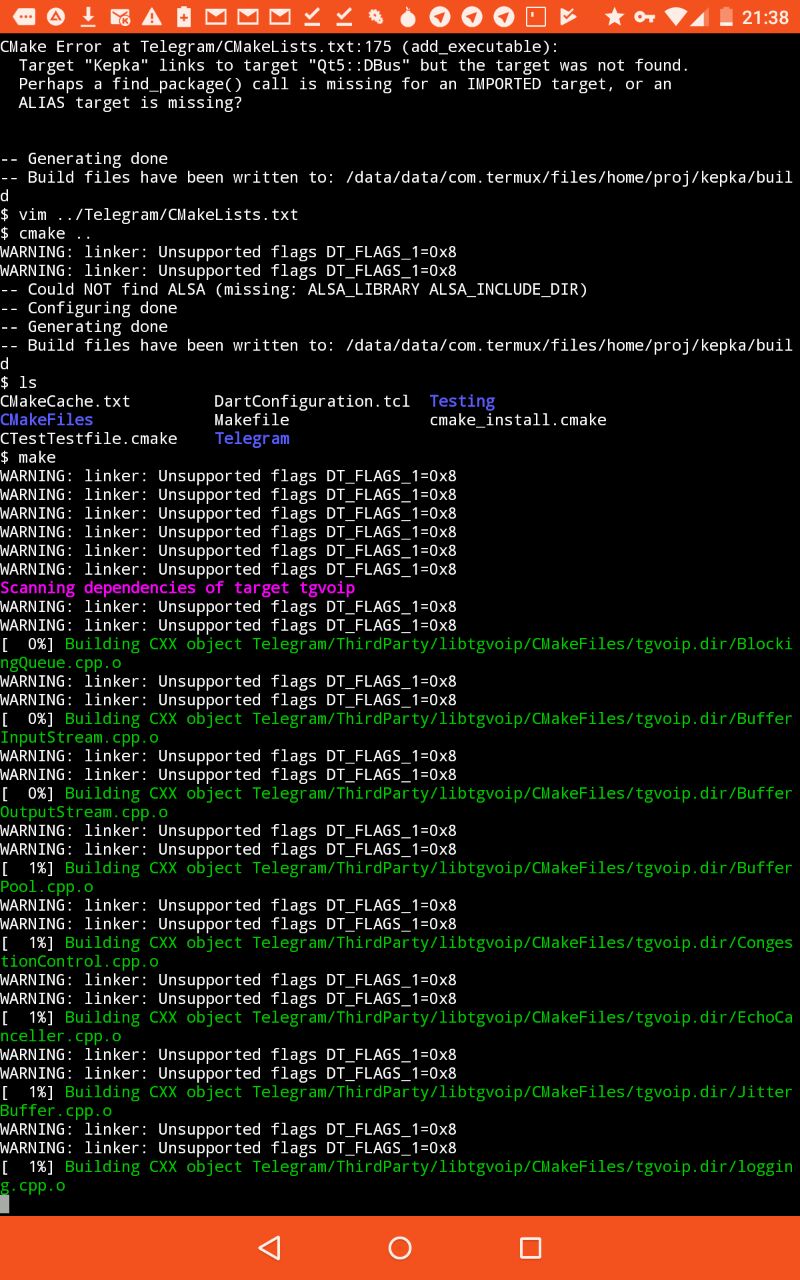Image resolution: width=800 pixels, height=1280 pixels.
Task: Open the circled triangle app notification
Action: tap(56, 16)
